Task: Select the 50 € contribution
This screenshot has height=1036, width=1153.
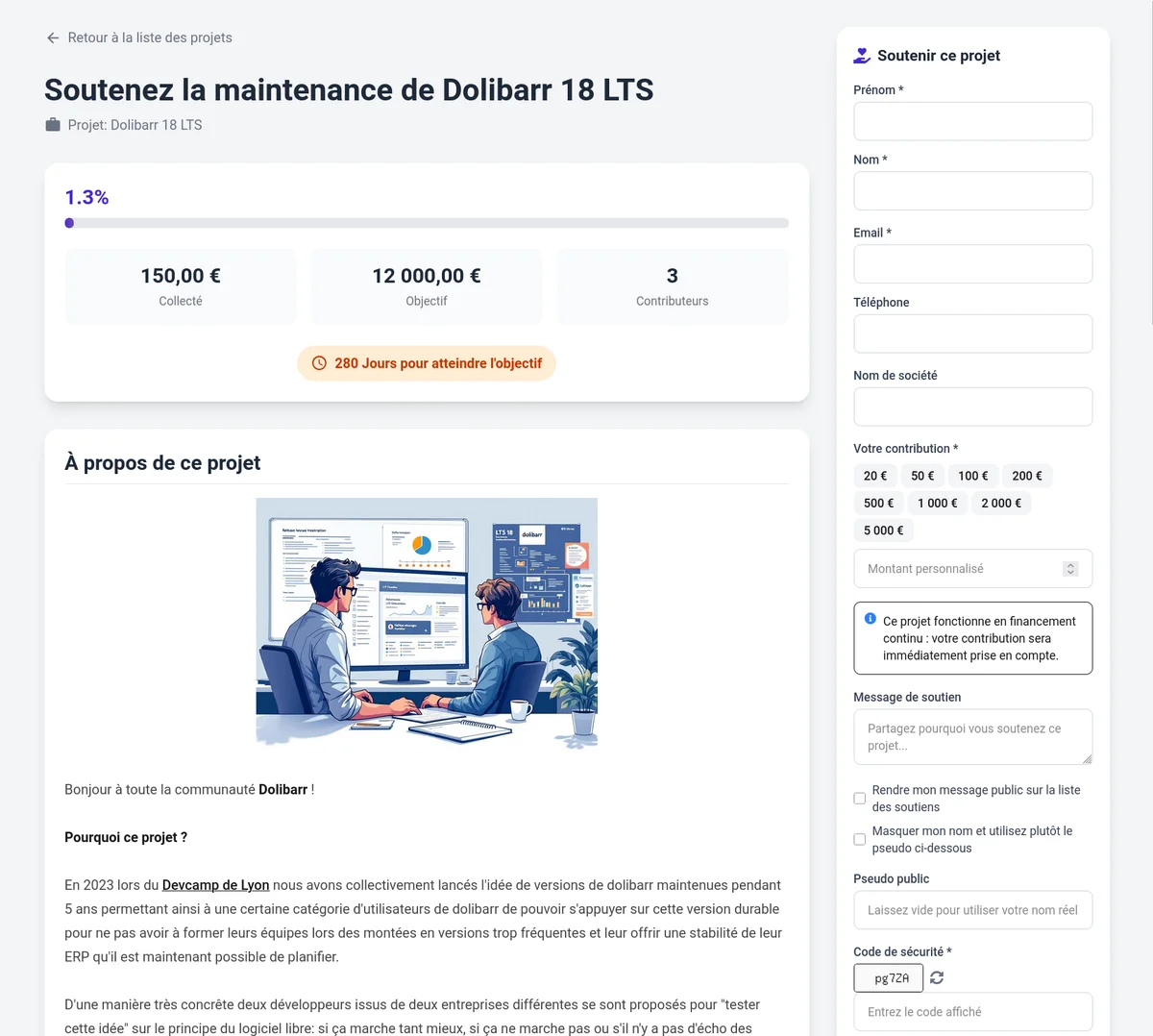Action: point(922,476)
